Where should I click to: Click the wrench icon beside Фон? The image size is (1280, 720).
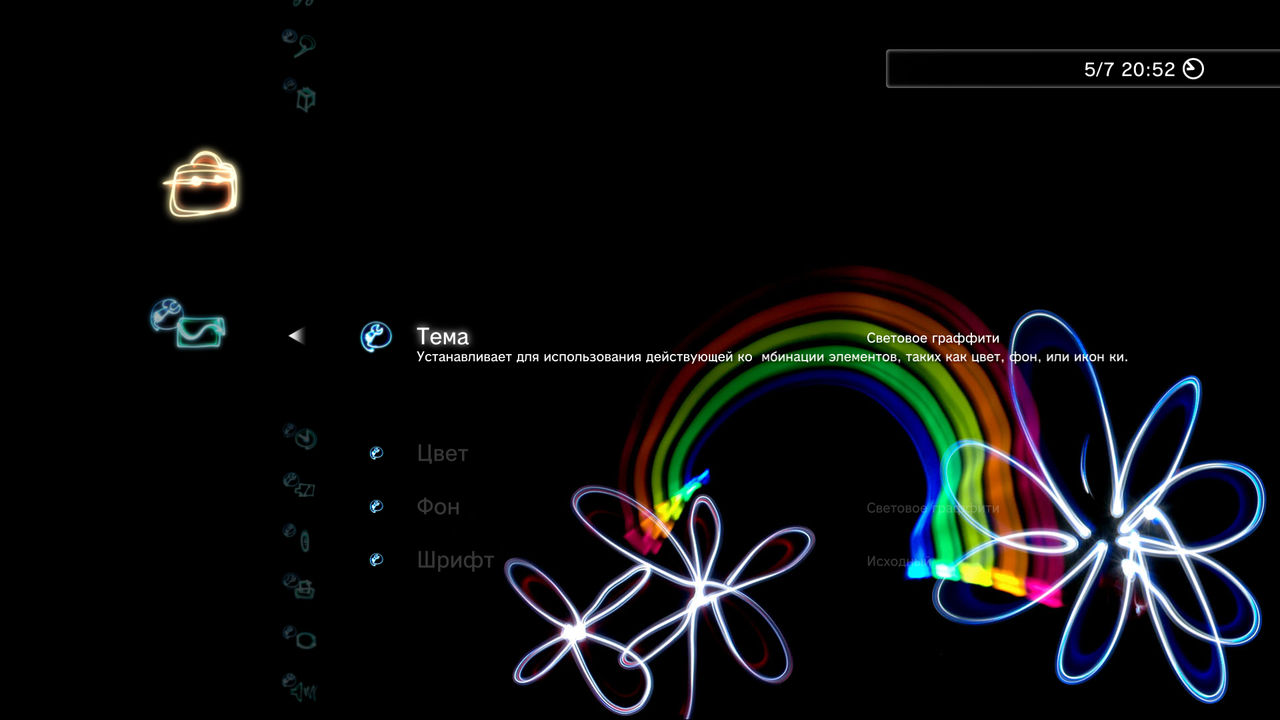(x=376, y=507)
